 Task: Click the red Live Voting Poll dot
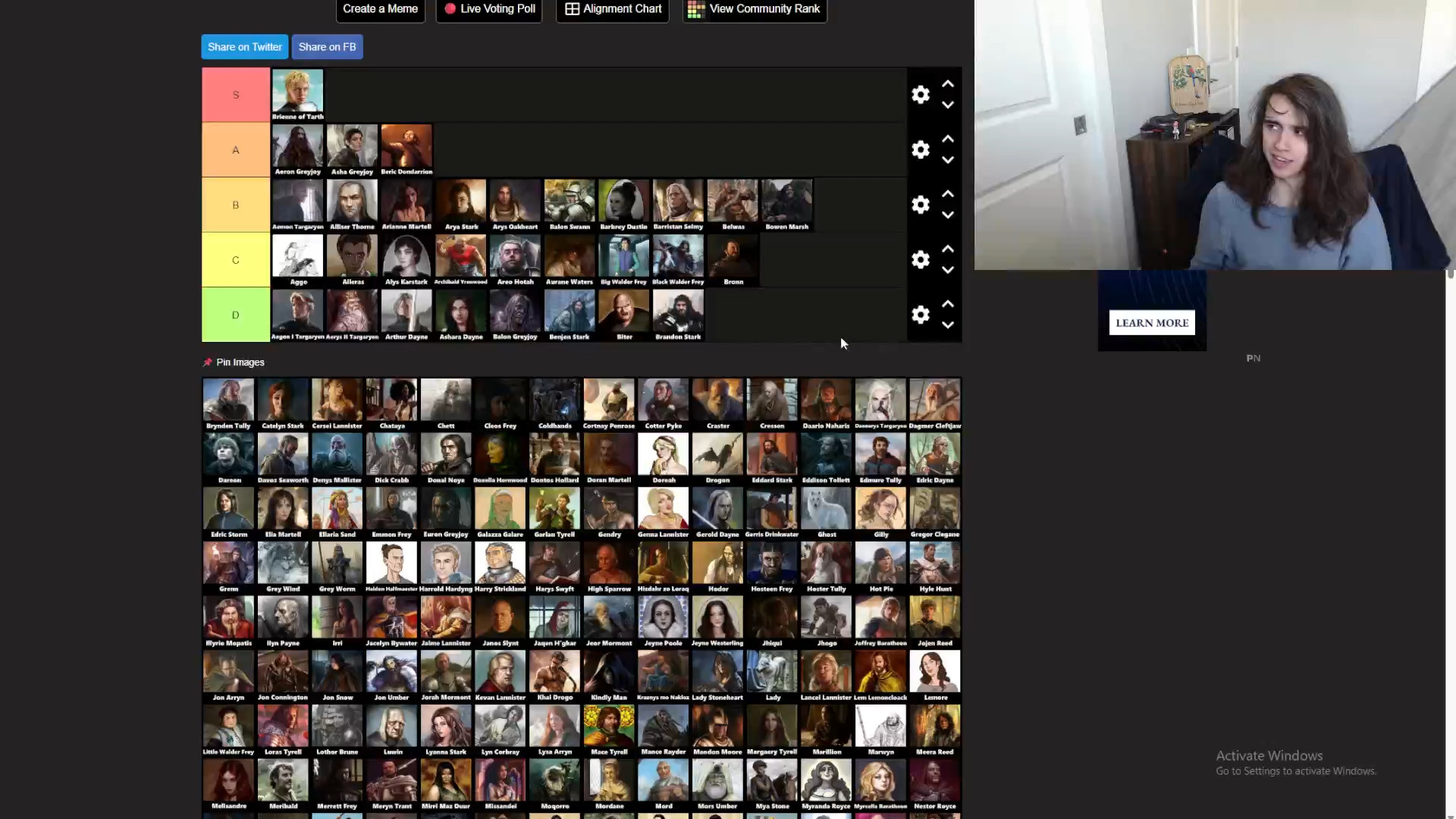tap(450, 9)
